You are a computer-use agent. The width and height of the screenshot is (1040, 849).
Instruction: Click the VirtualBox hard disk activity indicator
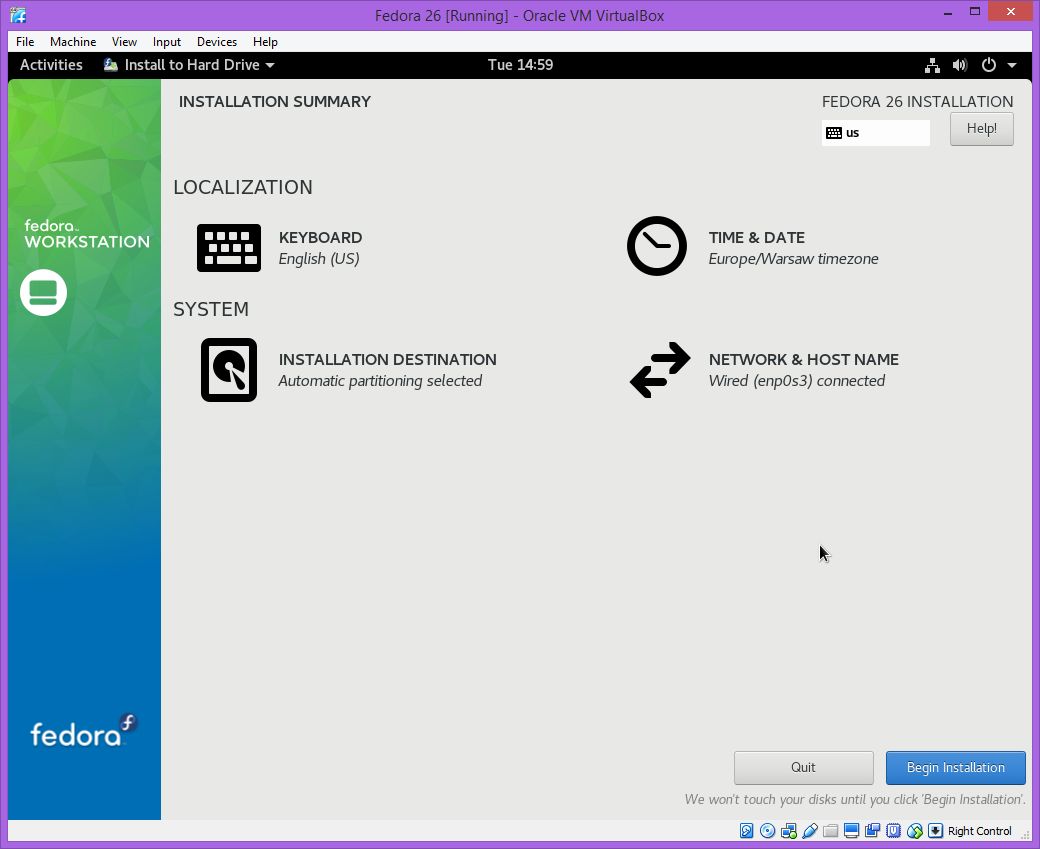click(x=746, y=830)
